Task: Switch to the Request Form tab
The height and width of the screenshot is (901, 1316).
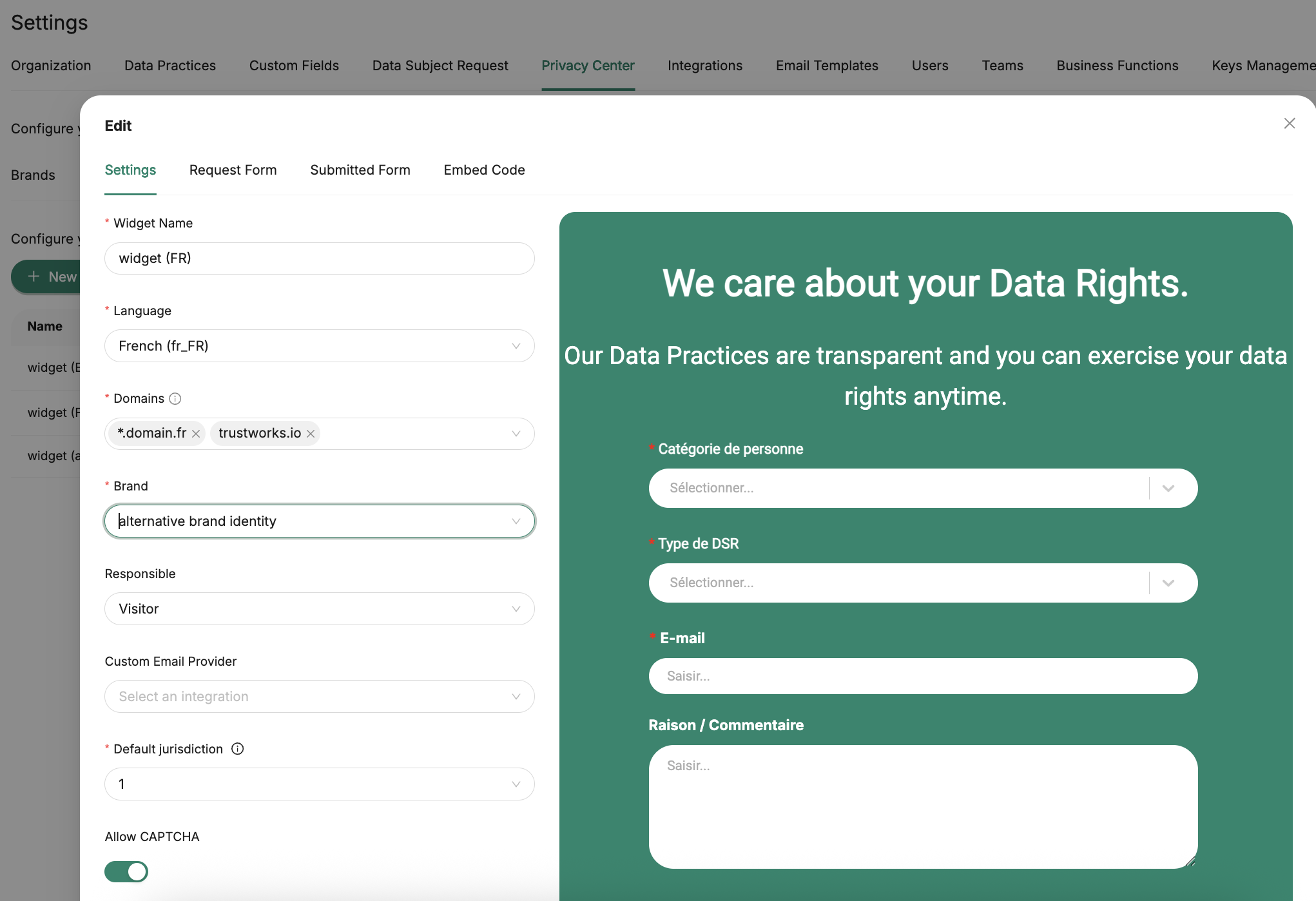Action: pyautogui.click(x=233, y=170)
